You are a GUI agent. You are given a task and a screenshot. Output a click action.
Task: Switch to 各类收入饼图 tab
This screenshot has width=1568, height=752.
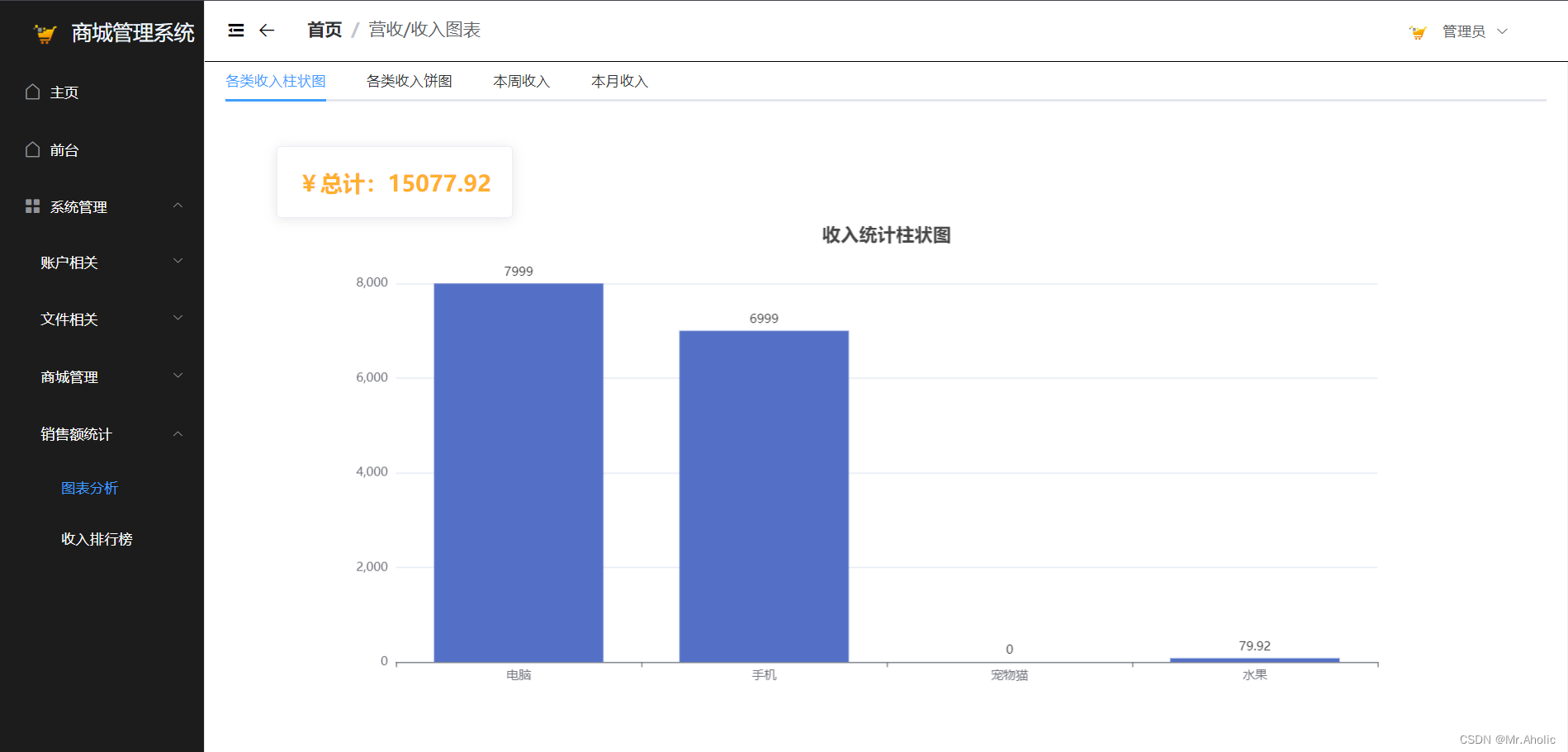[410, 81]
